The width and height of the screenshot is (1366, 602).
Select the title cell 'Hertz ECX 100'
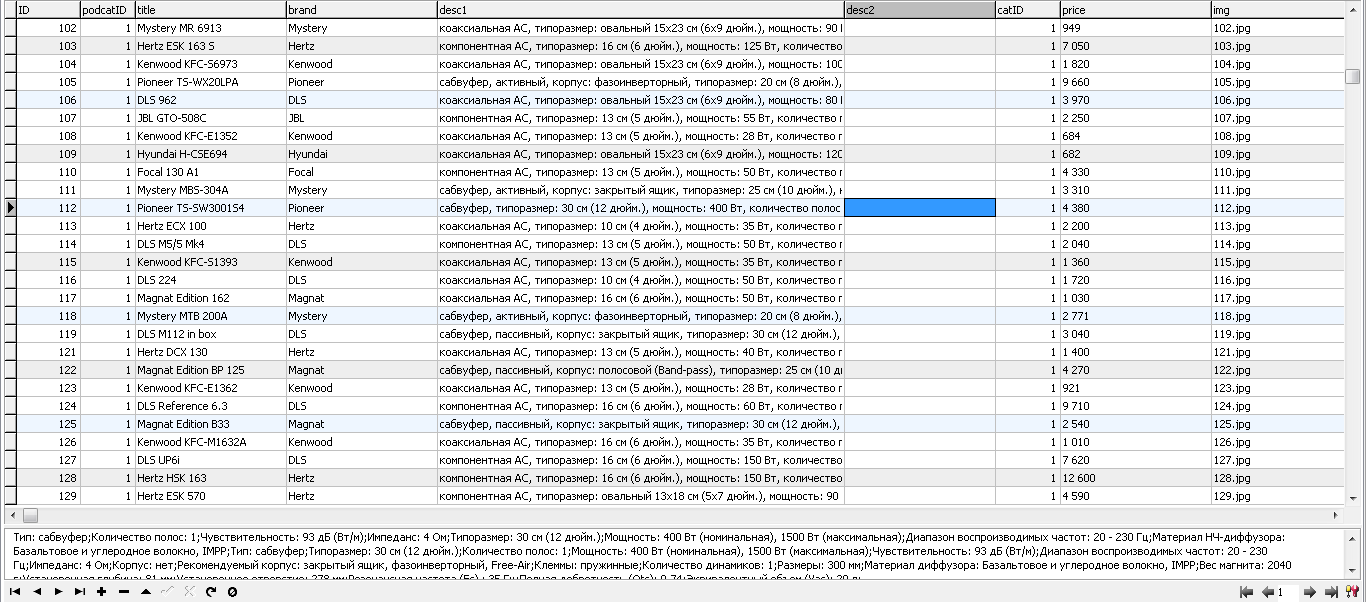[210, 225]
